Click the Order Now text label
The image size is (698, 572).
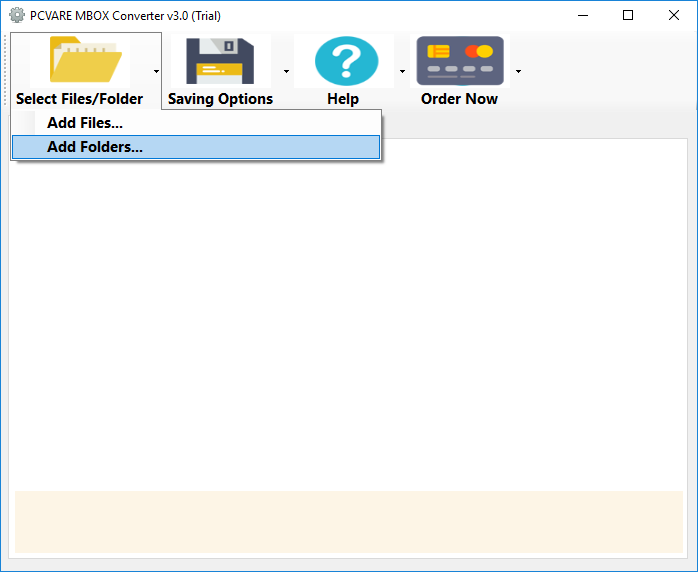pos(459,99)
